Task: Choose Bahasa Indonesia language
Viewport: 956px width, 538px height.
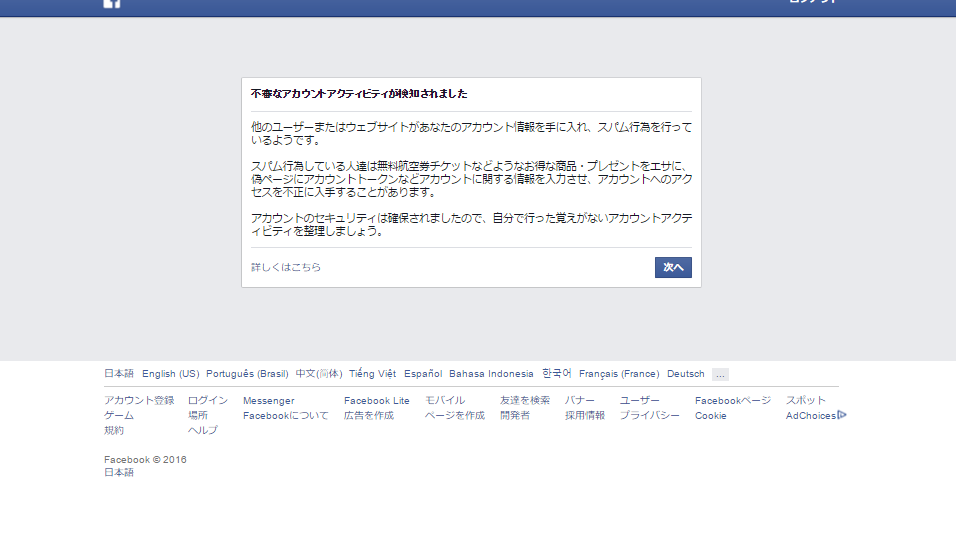Action: [x=491, y=374]
